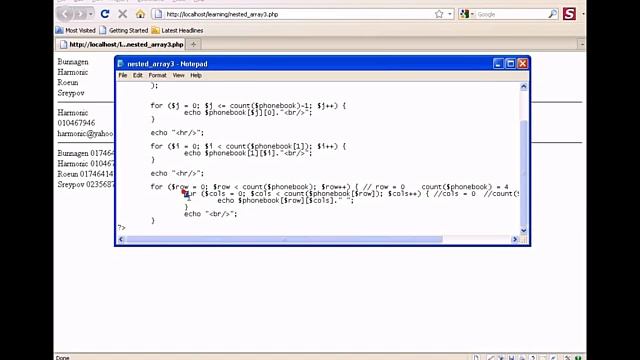This screenshot has height=360, width=640.
Task: Click Notepad vertical scrollbar down arrow
Action: (x=524, y=231)
